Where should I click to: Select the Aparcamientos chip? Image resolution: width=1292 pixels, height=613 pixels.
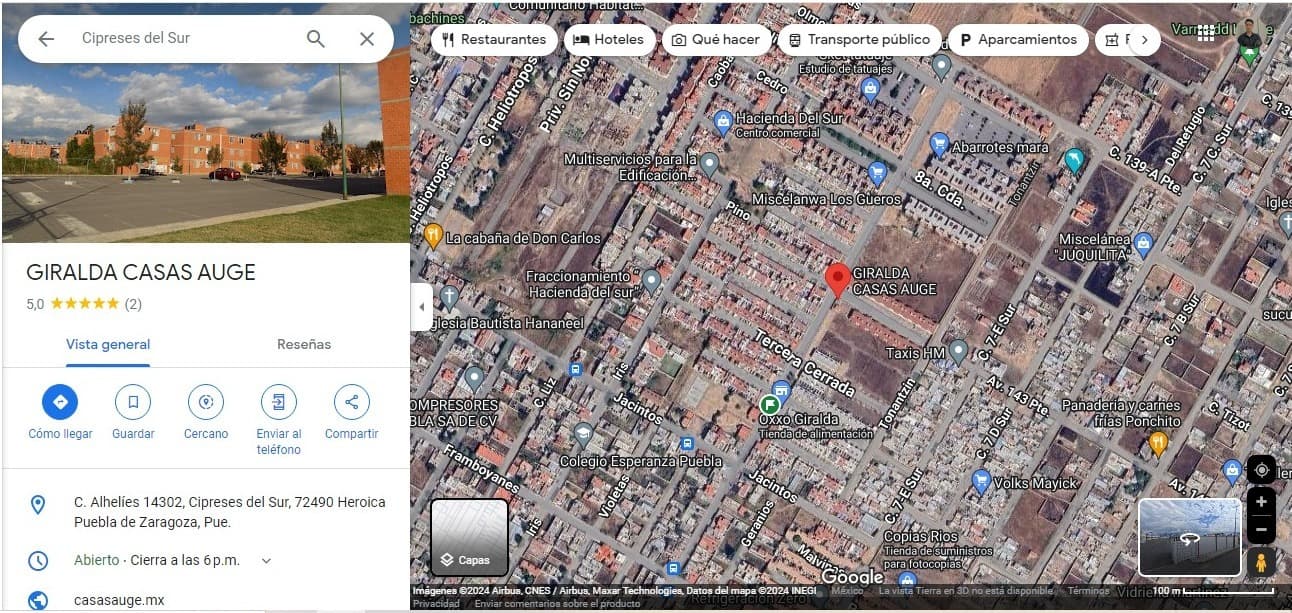1018,40
